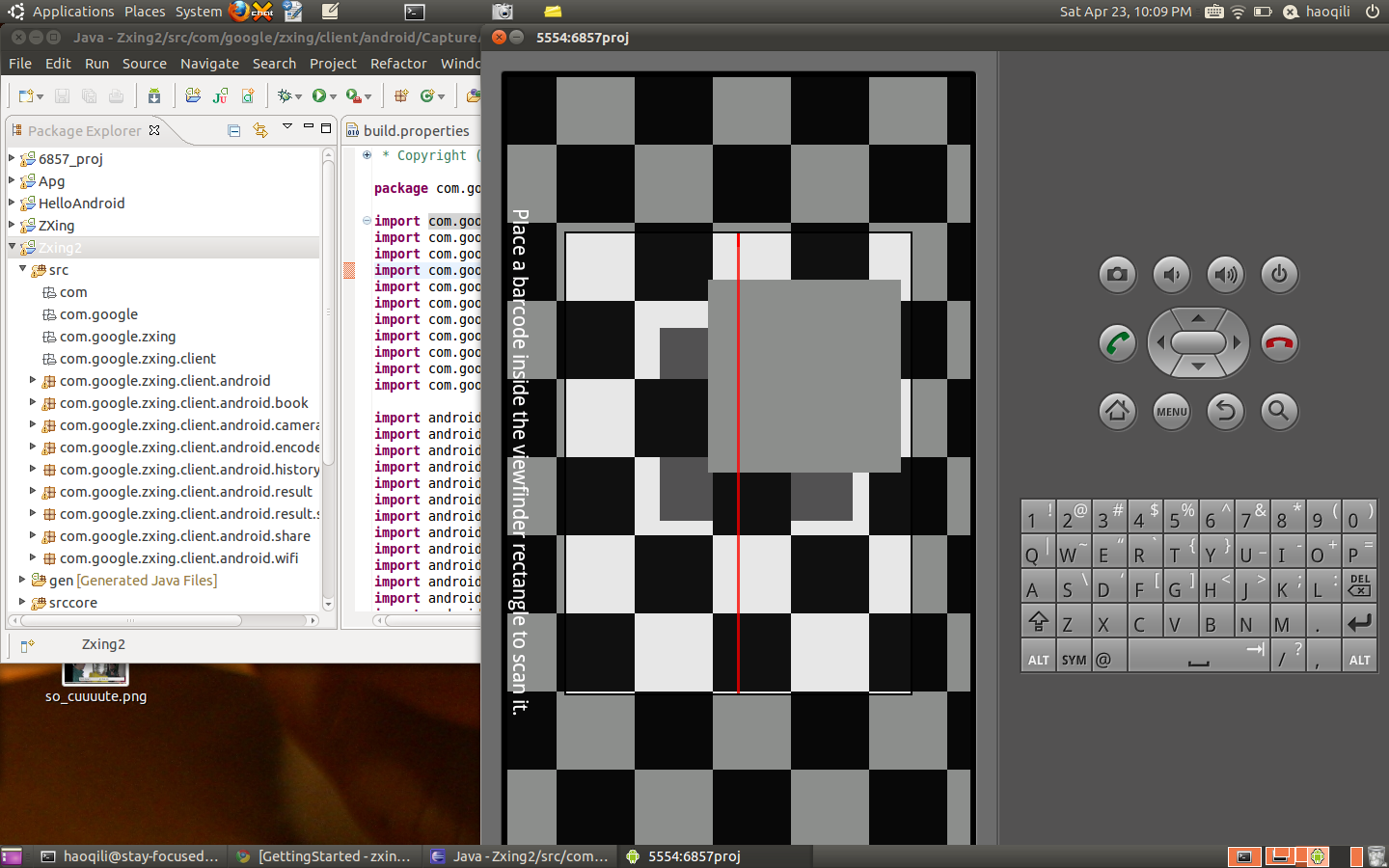The width and height of the screenshot is (1389, 868).
Task: Click the Eclipse debug bug icon
Action: pyautogui.click(x=285, y=95)
